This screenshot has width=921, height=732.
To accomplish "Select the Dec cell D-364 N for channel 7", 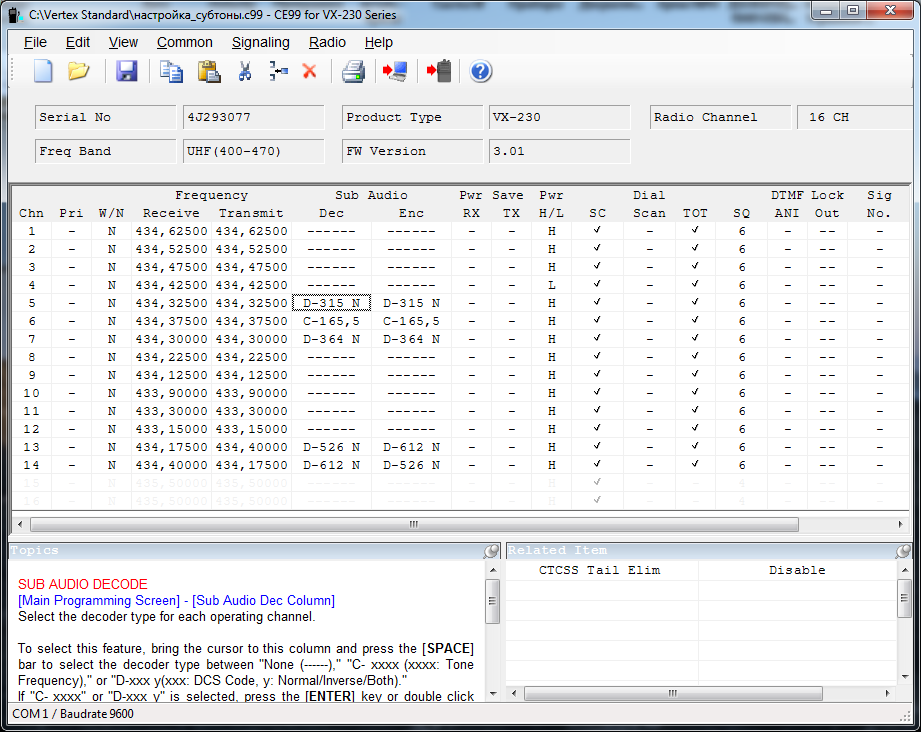I will coord(331,339).
